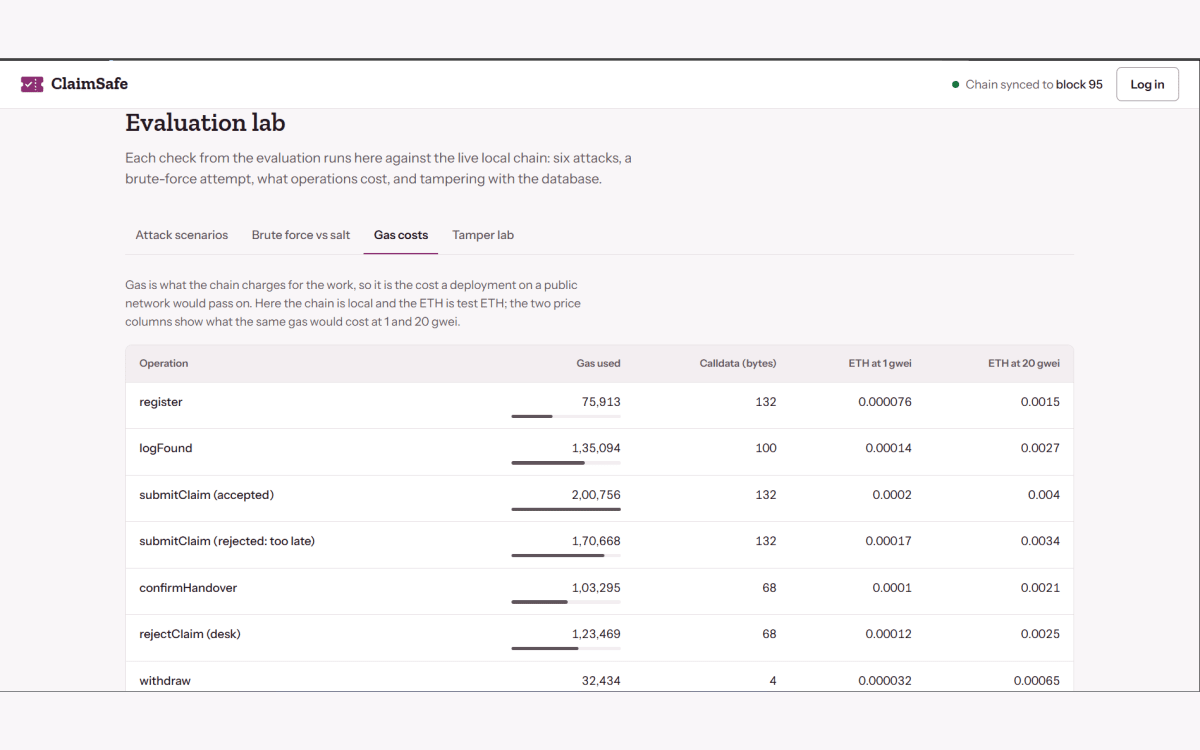This screenshot has height=750, width=1200.
Task: Click the 0.000076 ETH cell
Action: [x=885, y=402]
